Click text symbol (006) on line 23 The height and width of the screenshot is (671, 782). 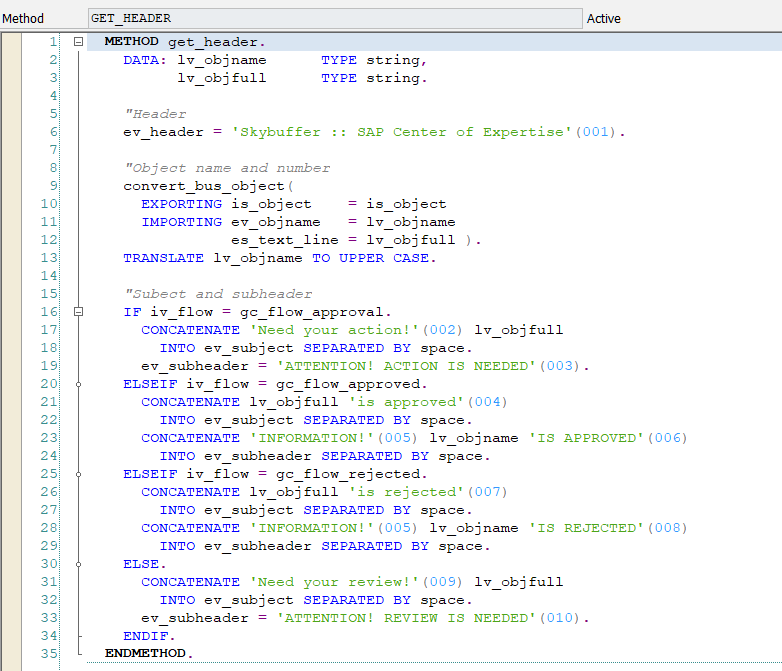(668, 438)
